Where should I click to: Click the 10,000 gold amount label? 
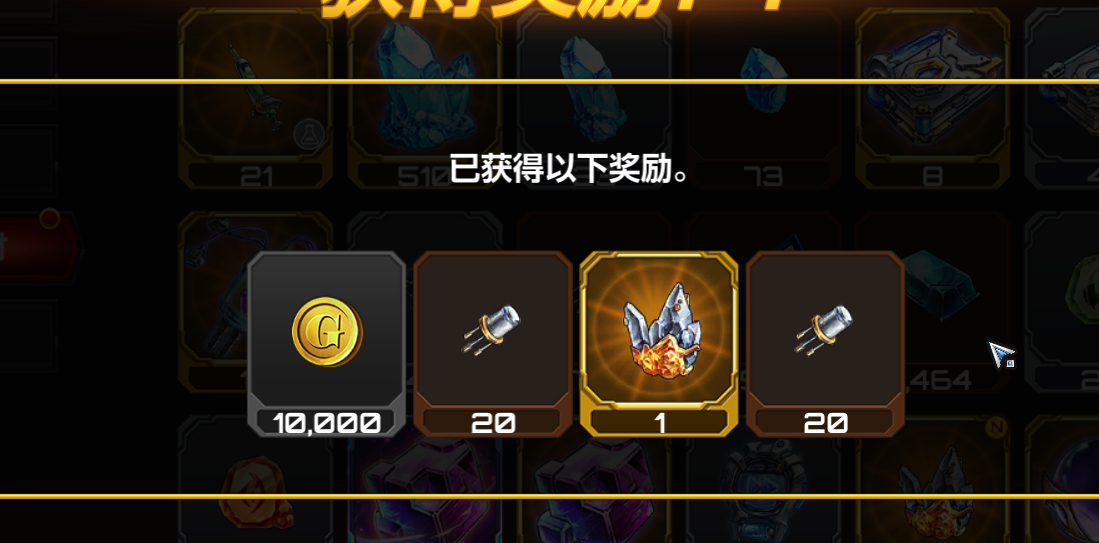pos(327,422)
